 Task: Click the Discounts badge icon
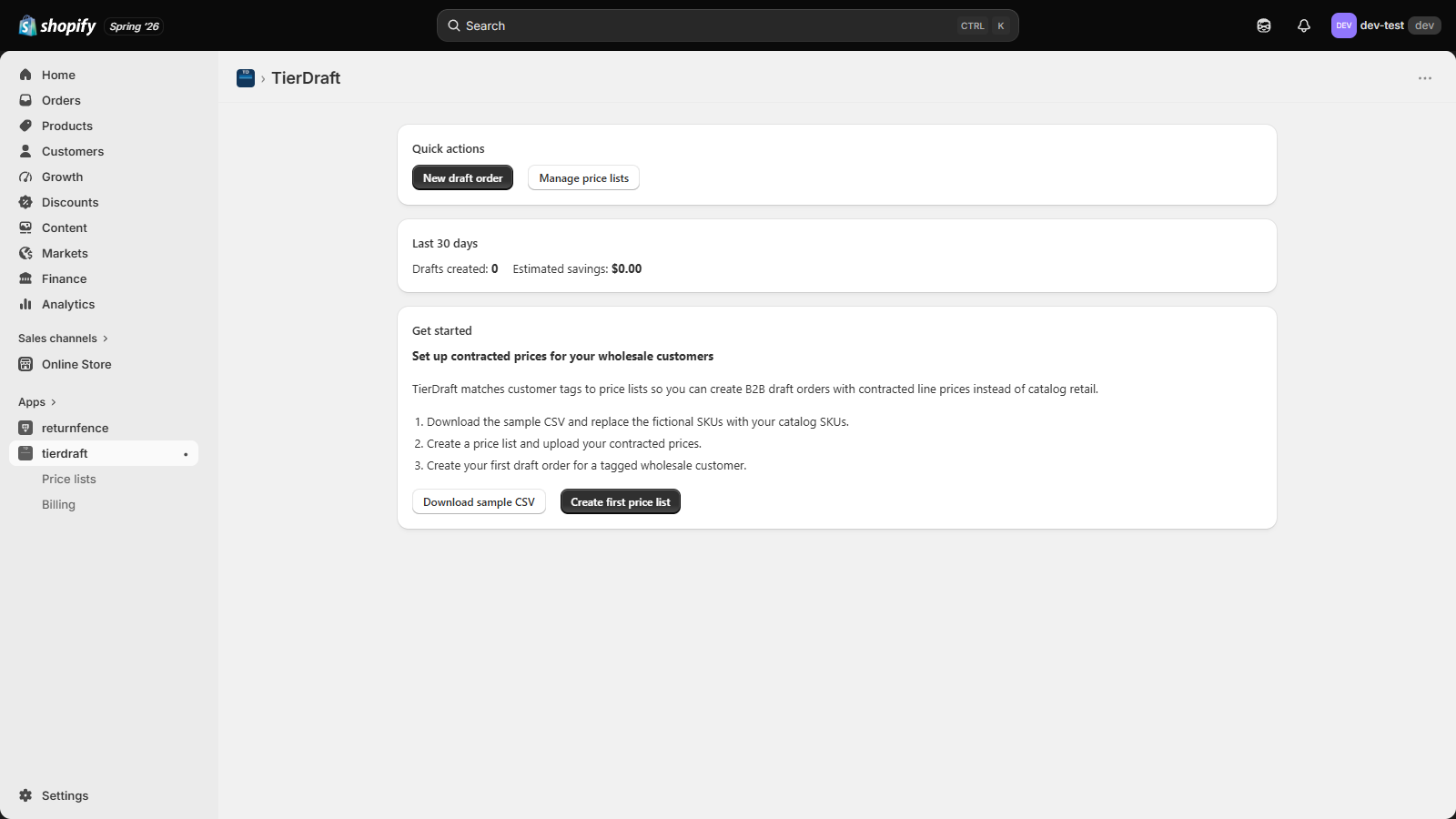coord(25,202)
